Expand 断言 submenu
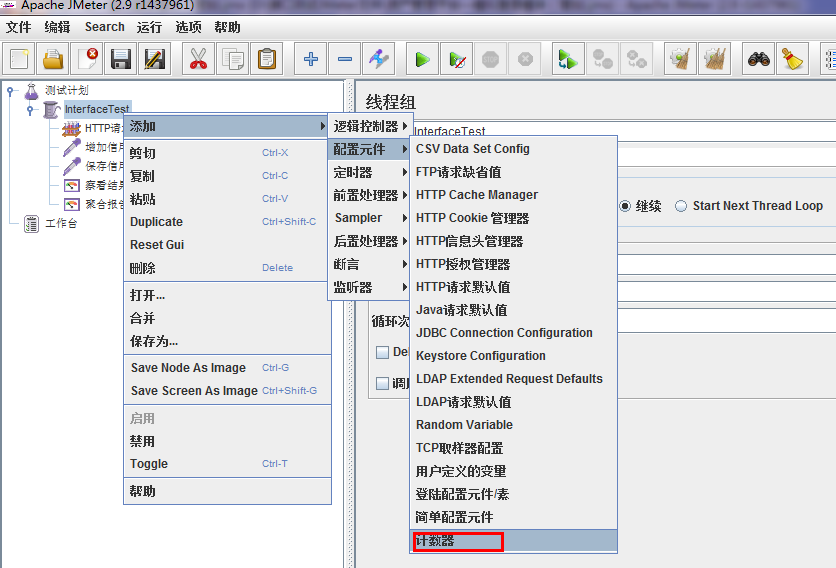Viewport: 836px width, 568px height. click(x=369, y=264)
